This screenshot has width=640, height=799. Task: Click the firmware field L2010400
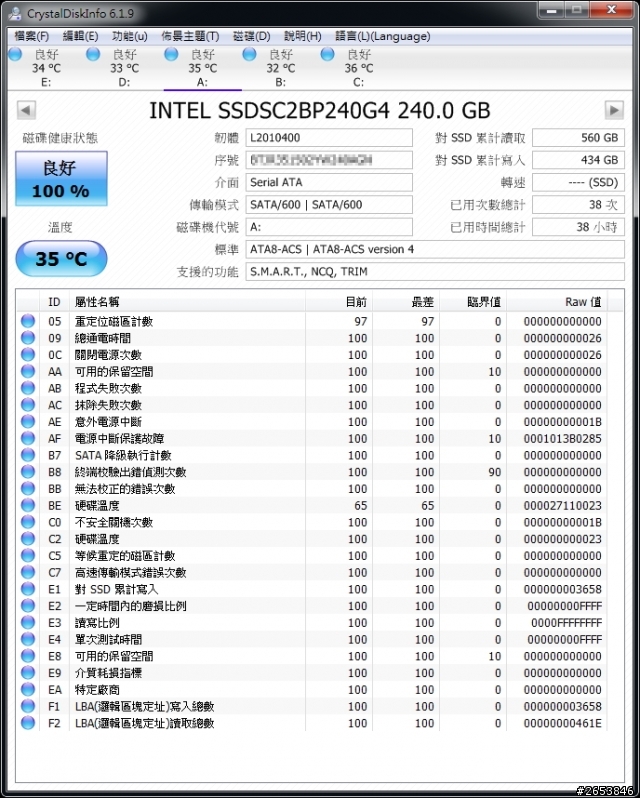(x=329, y=138)
